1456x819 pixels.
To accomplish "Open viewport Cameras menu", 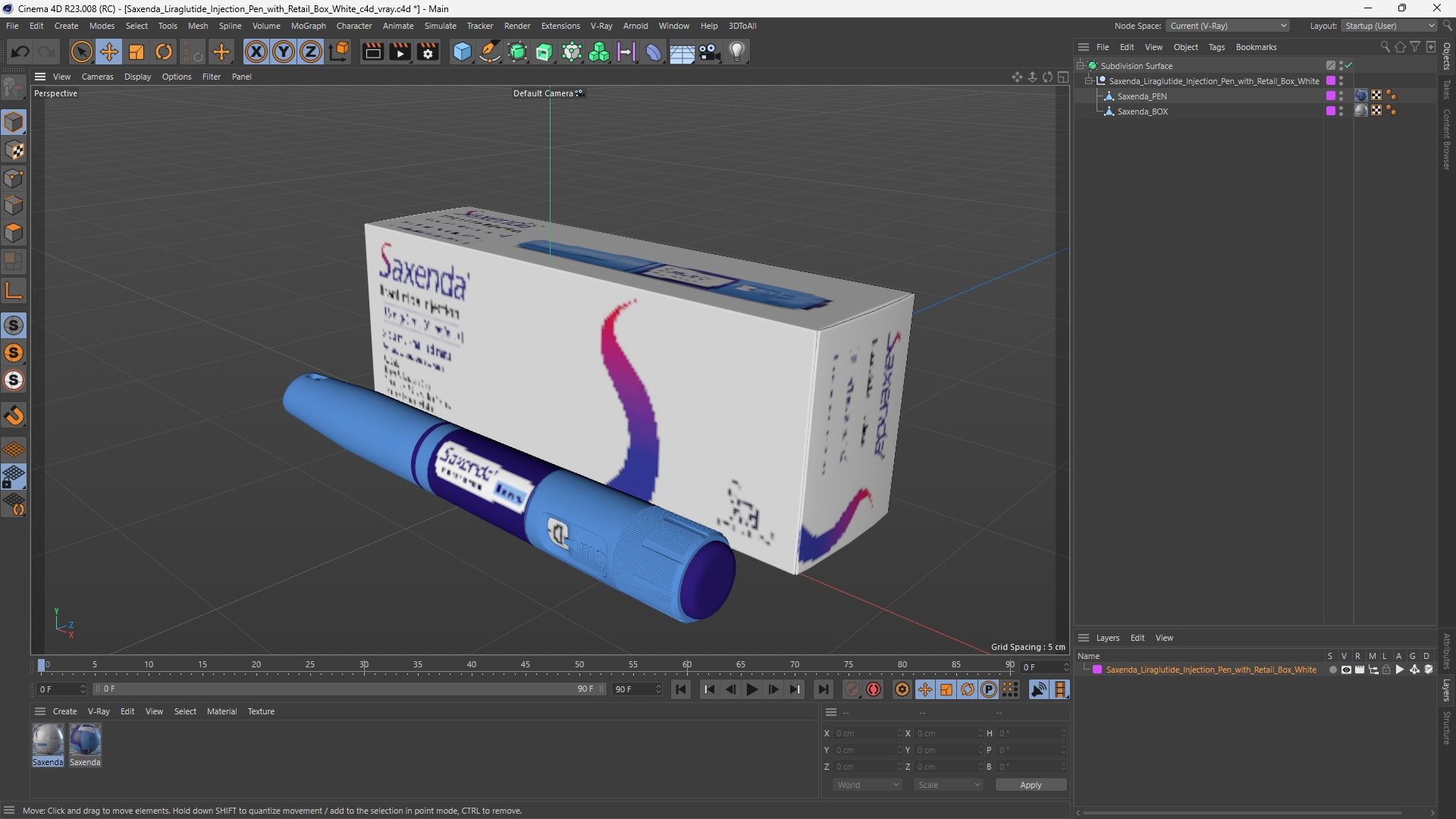I will coord(98,77).
